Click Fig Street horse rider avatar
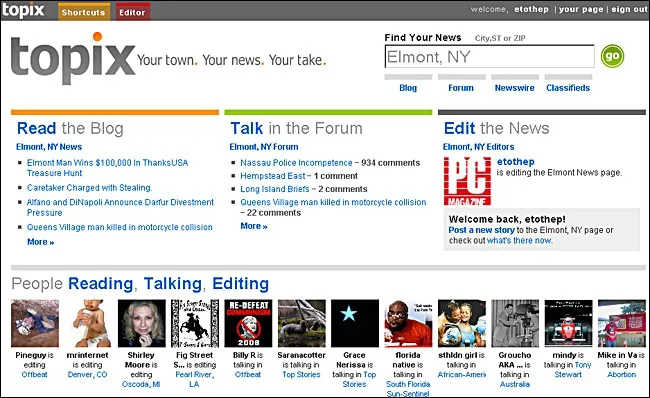The height and width of the screenshot is (398, 650). point(195,323)
